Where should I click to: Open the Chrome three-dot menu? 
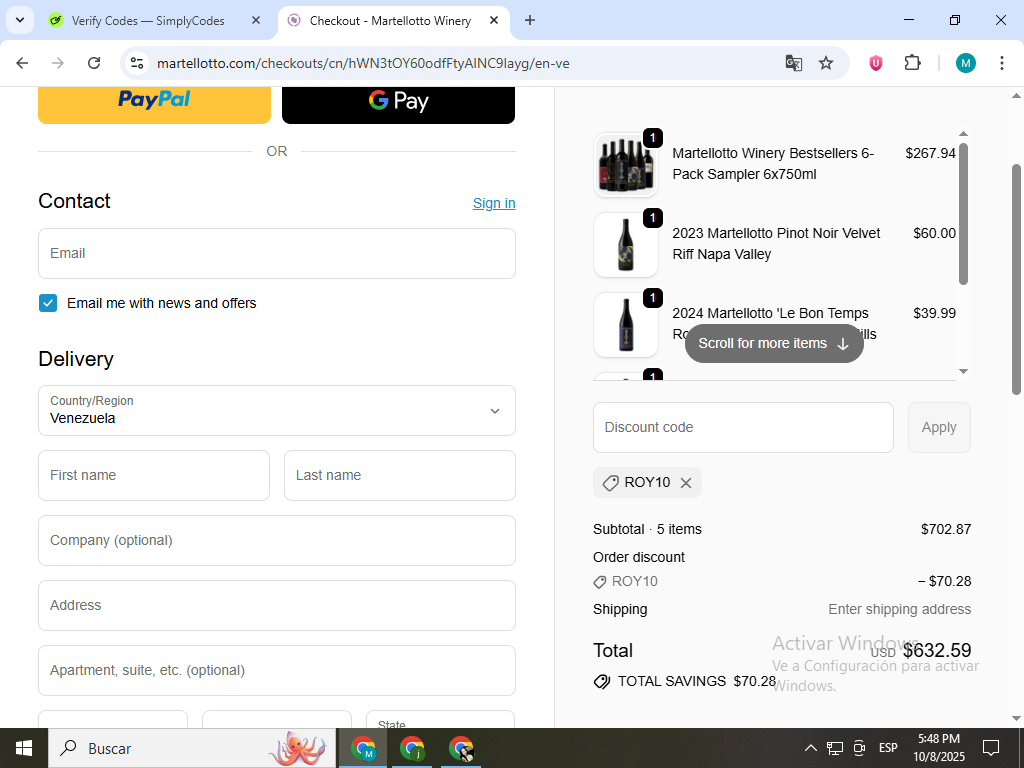[x=1002, y=63]
